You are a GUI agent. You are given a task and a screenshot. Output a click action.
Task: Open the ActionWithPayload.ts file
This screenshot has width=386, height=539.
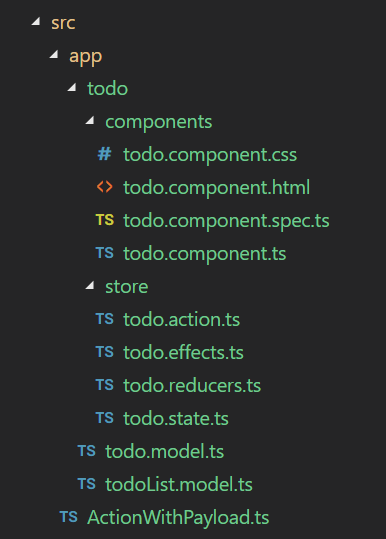click(178, 517)
